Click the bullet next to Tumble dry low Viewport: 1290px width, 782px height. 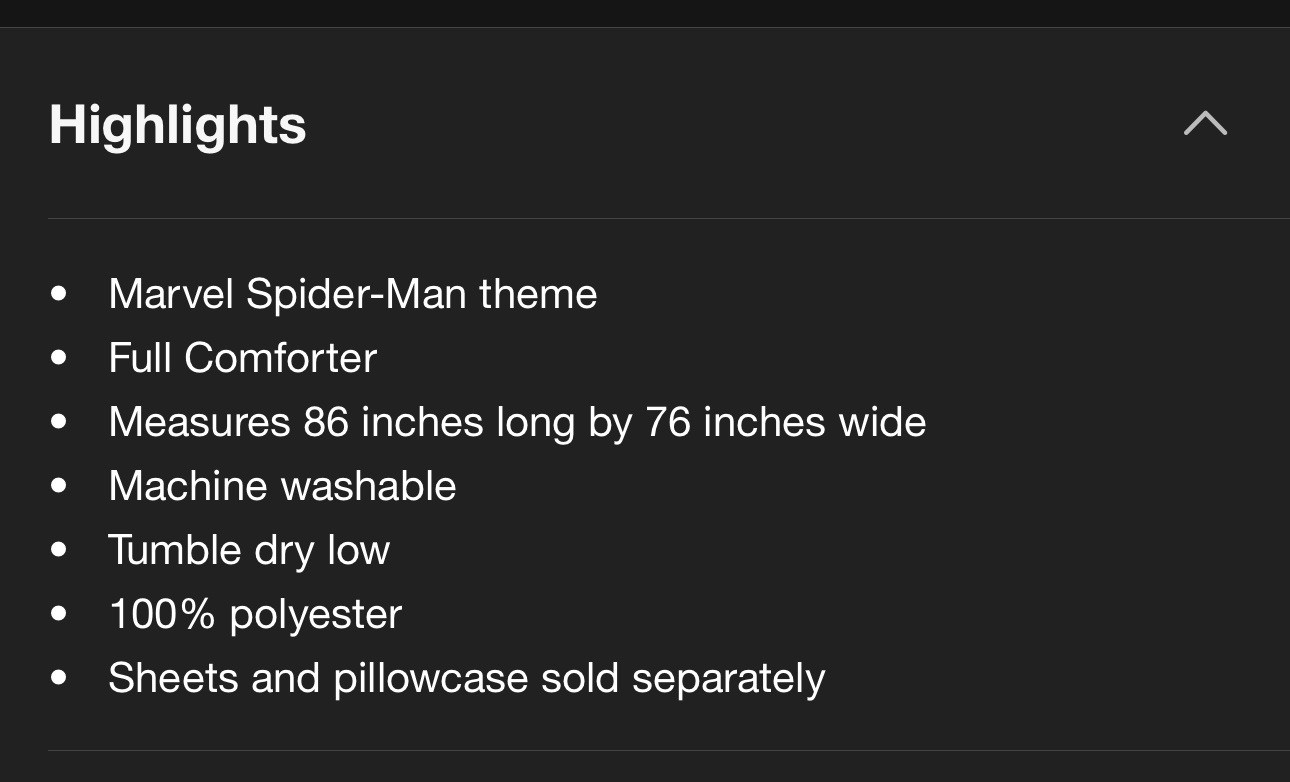tap(59, 550)
